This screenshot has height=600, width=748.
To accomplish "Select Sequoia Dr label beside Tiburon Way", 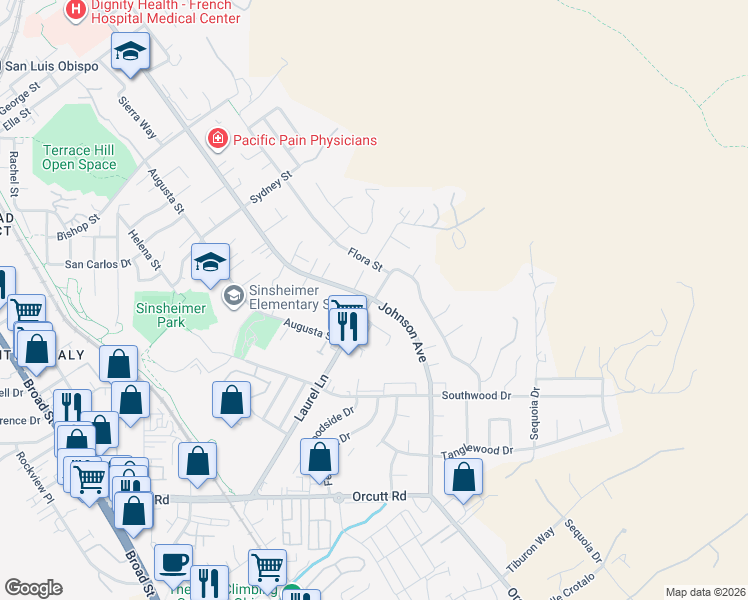I will (583, 541).
